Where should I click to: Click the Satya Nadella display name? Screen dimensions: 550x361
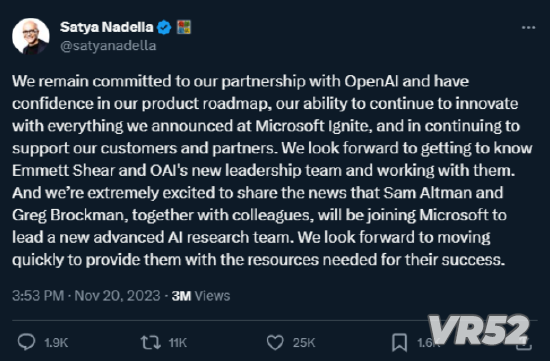tap(107, 27)
